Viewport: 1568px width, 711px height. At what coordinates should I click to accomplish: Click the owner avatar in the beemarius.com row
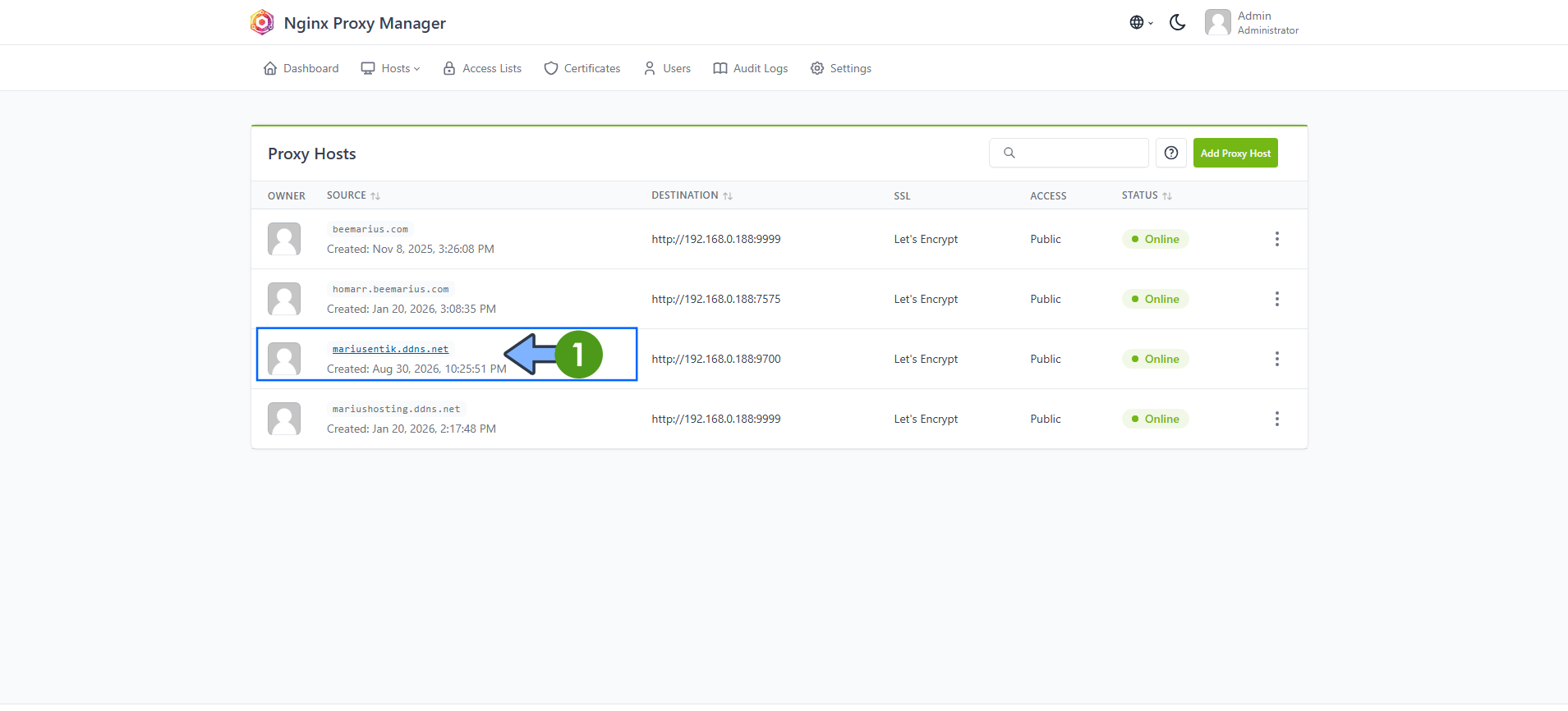pos(284,239)
